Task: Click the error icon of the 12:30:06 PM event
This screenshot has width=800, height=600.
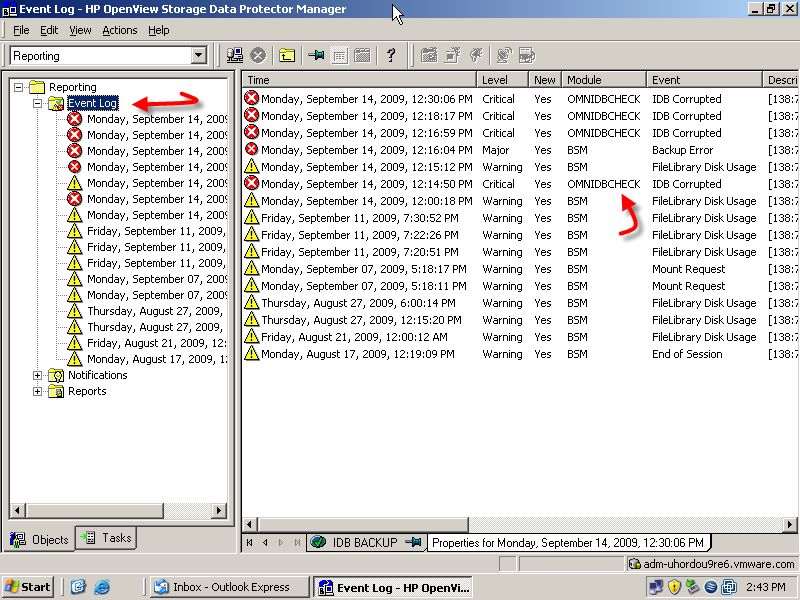Action: pyautogui.click(x=252, y=98)
